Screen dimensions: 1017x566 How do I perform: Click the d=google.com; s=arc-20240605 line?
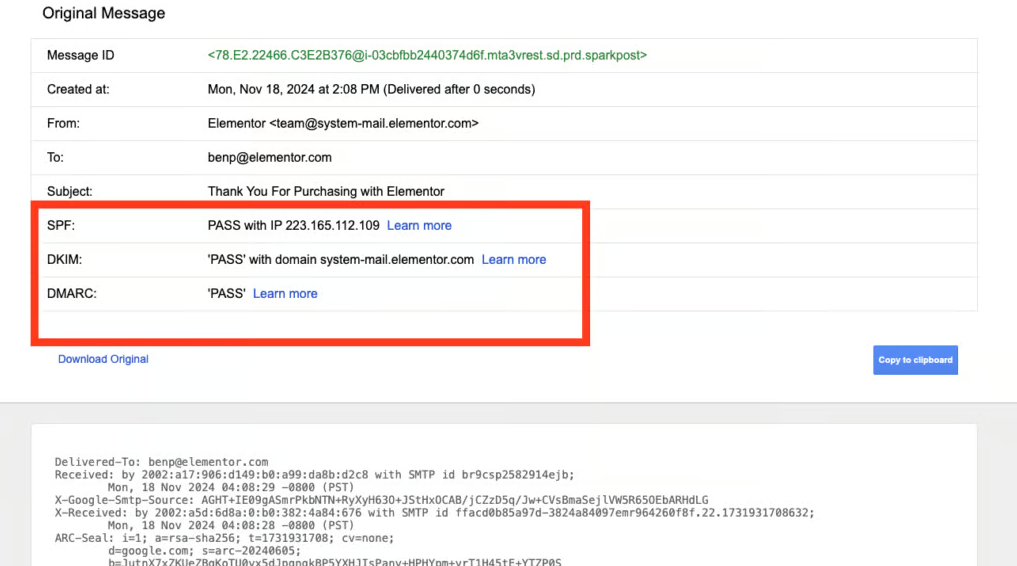[x=204, y=550]
